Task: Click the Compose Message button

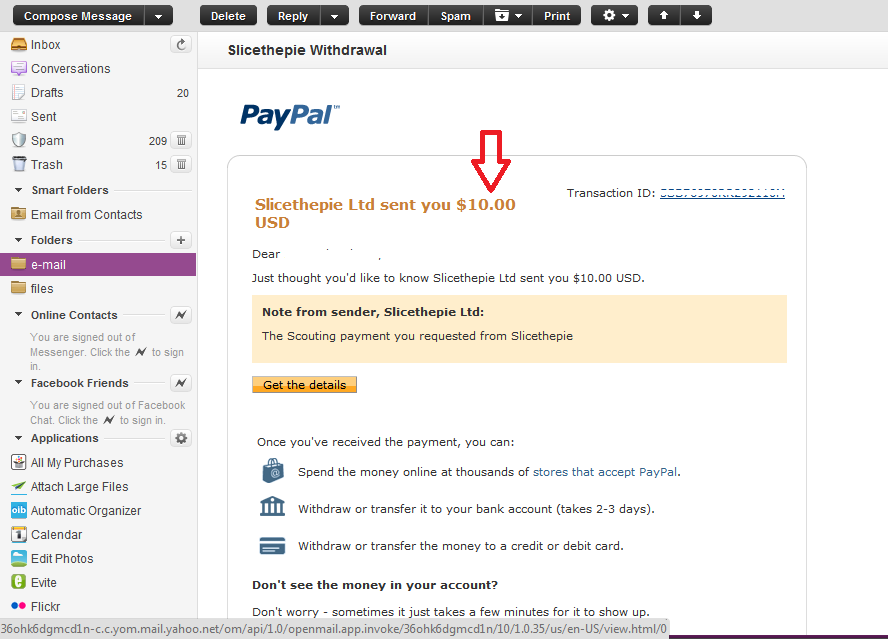Action: point(78,16)
